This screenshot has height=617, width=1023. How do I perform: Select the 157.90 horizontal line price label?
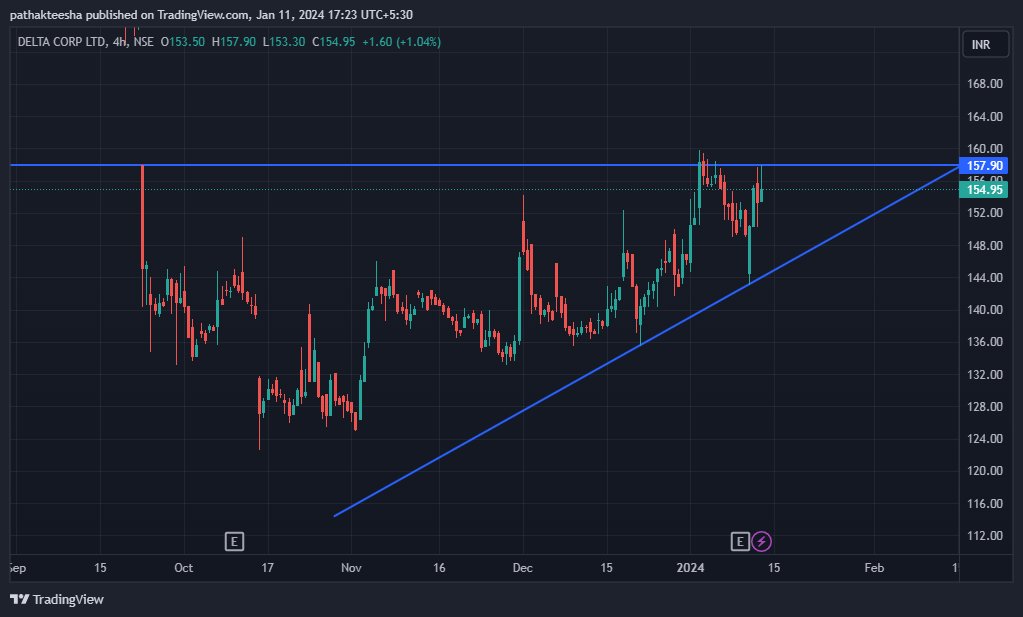click(x=984, y=166)
